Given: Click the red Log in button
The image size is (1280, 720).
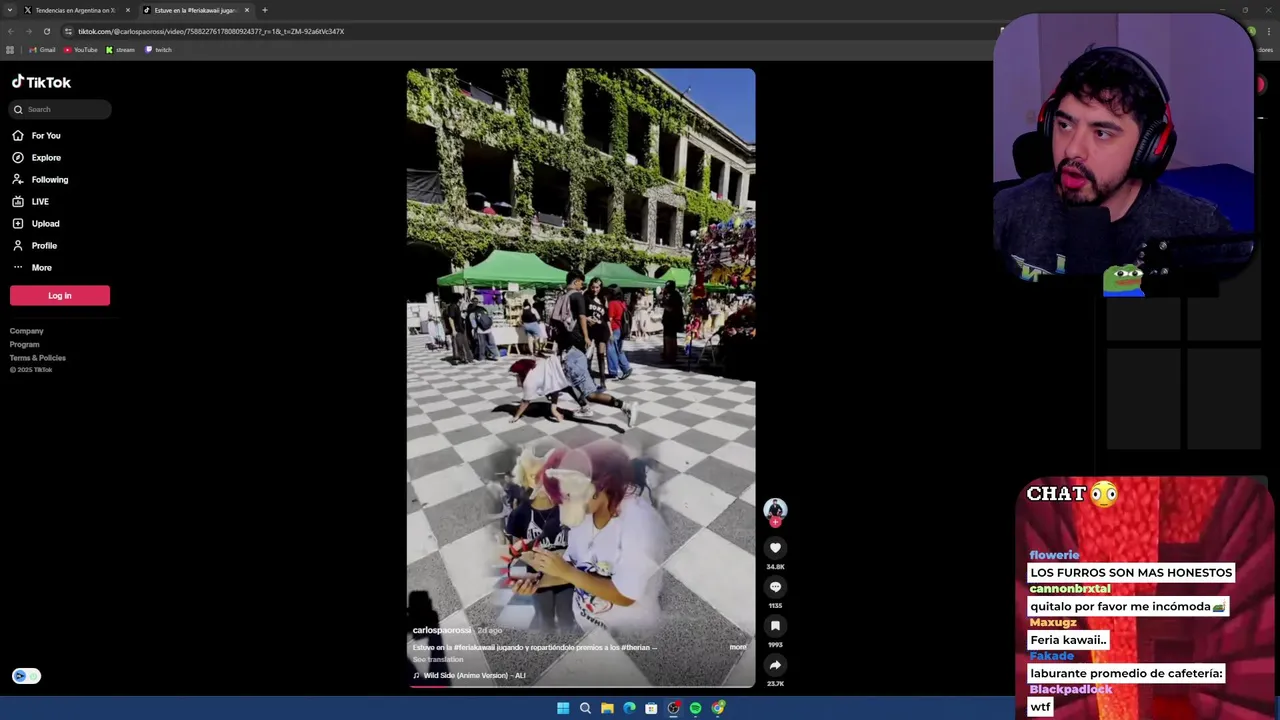Looking at the screenshot, I should coord(60,295).
